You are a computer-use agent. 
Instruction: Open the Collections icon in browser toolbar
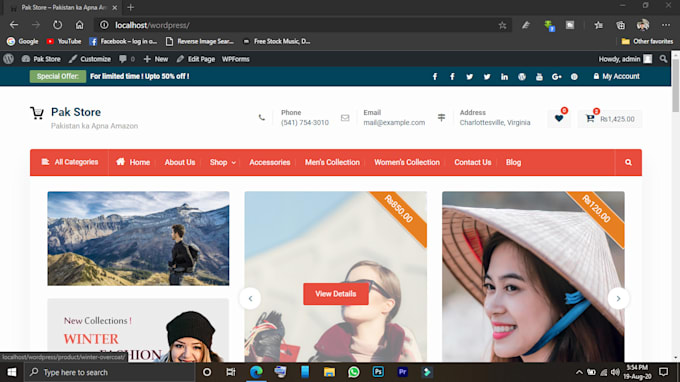pos(621,25)
